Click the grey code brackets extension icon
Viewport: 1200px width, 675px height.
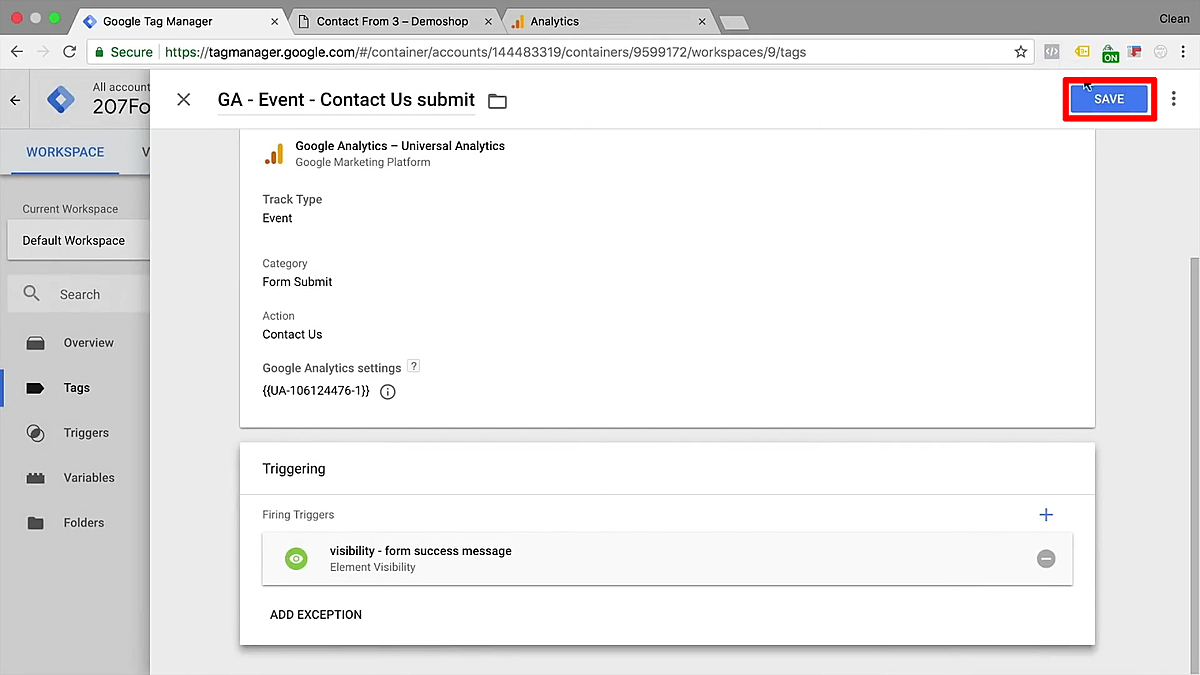(x=1052, y=52)
